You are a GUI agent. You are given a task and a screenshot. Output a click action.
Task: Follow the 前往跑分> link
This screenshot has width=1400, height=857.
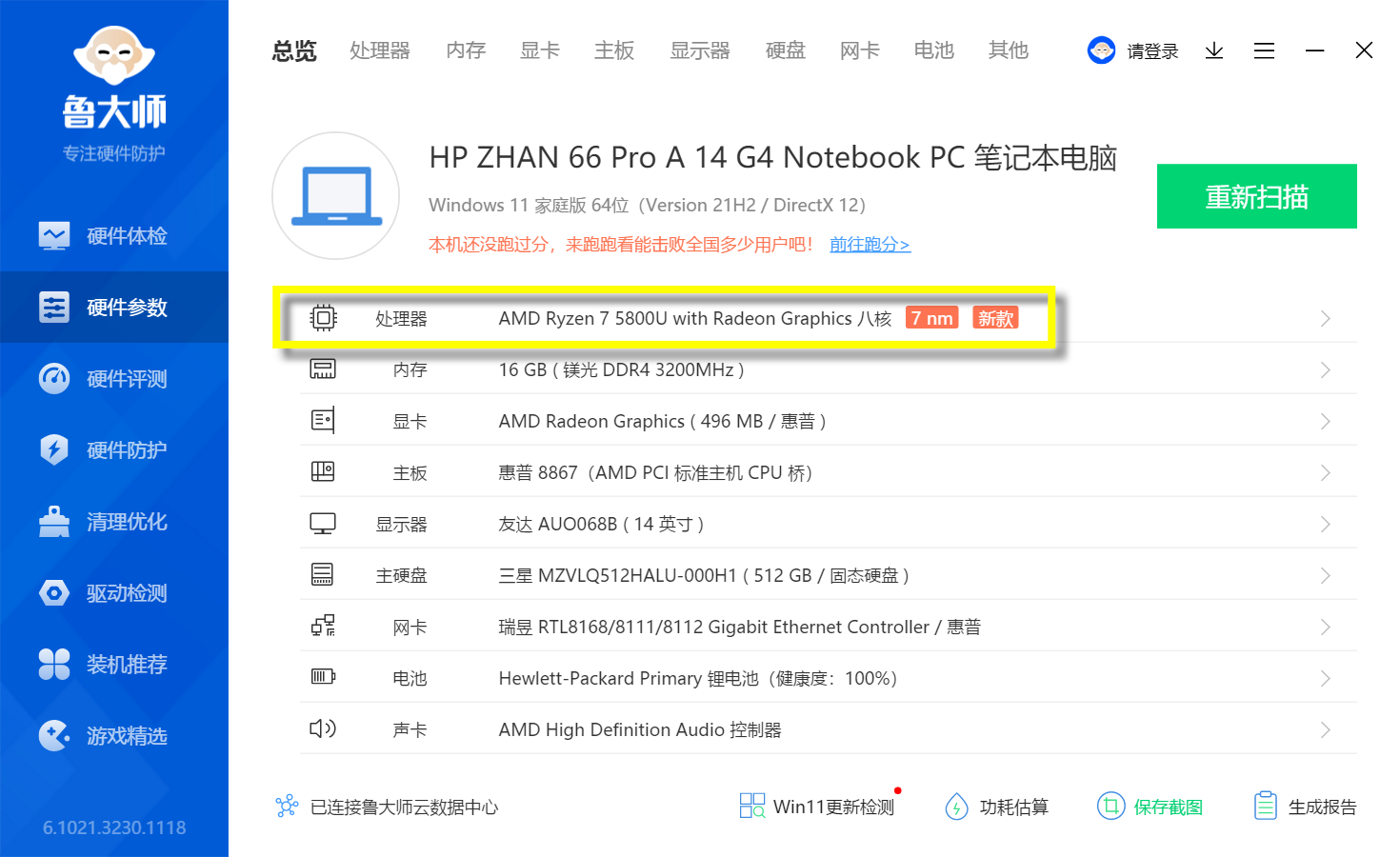[x=870, y=245]
